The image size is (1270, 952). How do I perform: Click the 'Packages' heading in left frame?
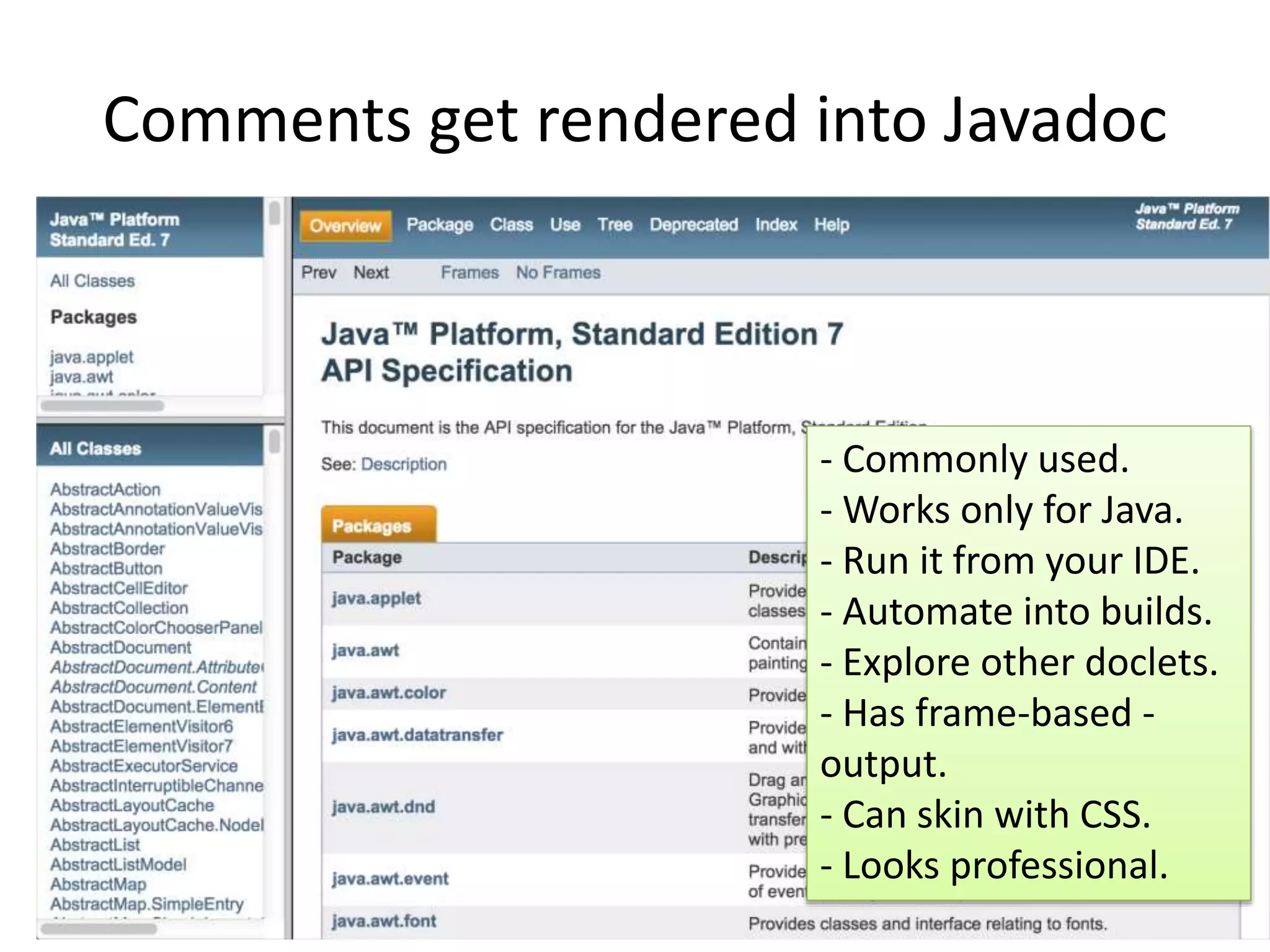click(94, 317)
